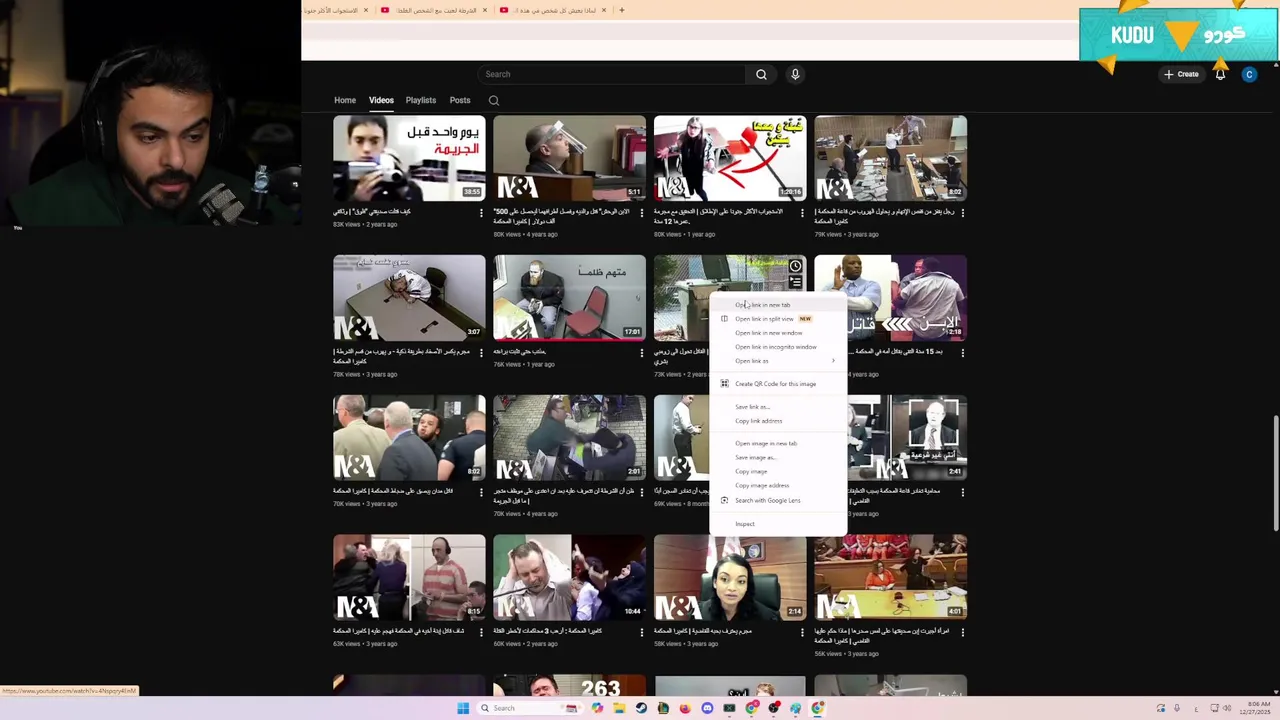Choose Open link in new window
Screen dimensions: 1280x720
pos(778,333)
